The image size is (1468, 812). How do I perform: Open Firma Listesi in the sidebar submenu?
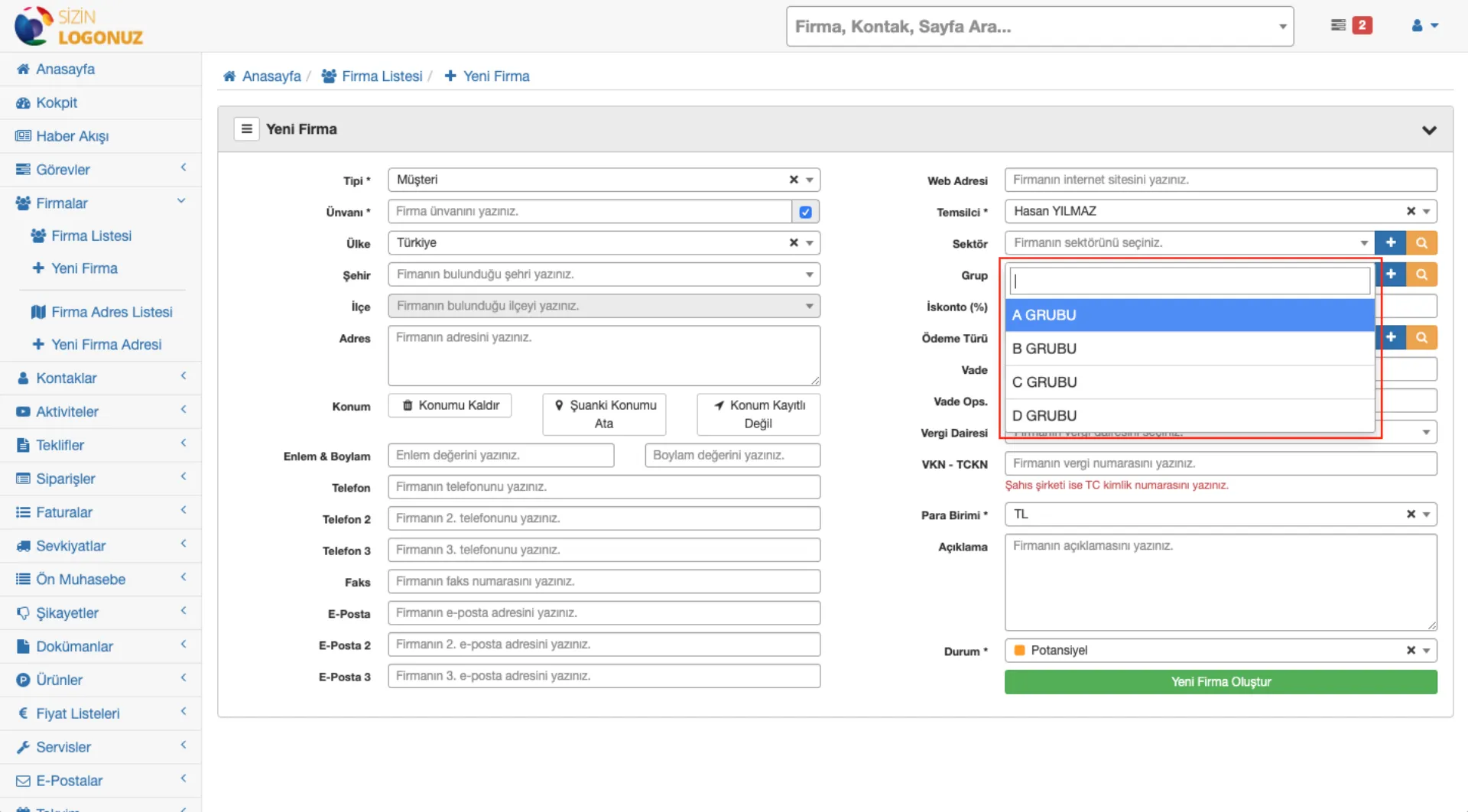click(x=91, y=235)
